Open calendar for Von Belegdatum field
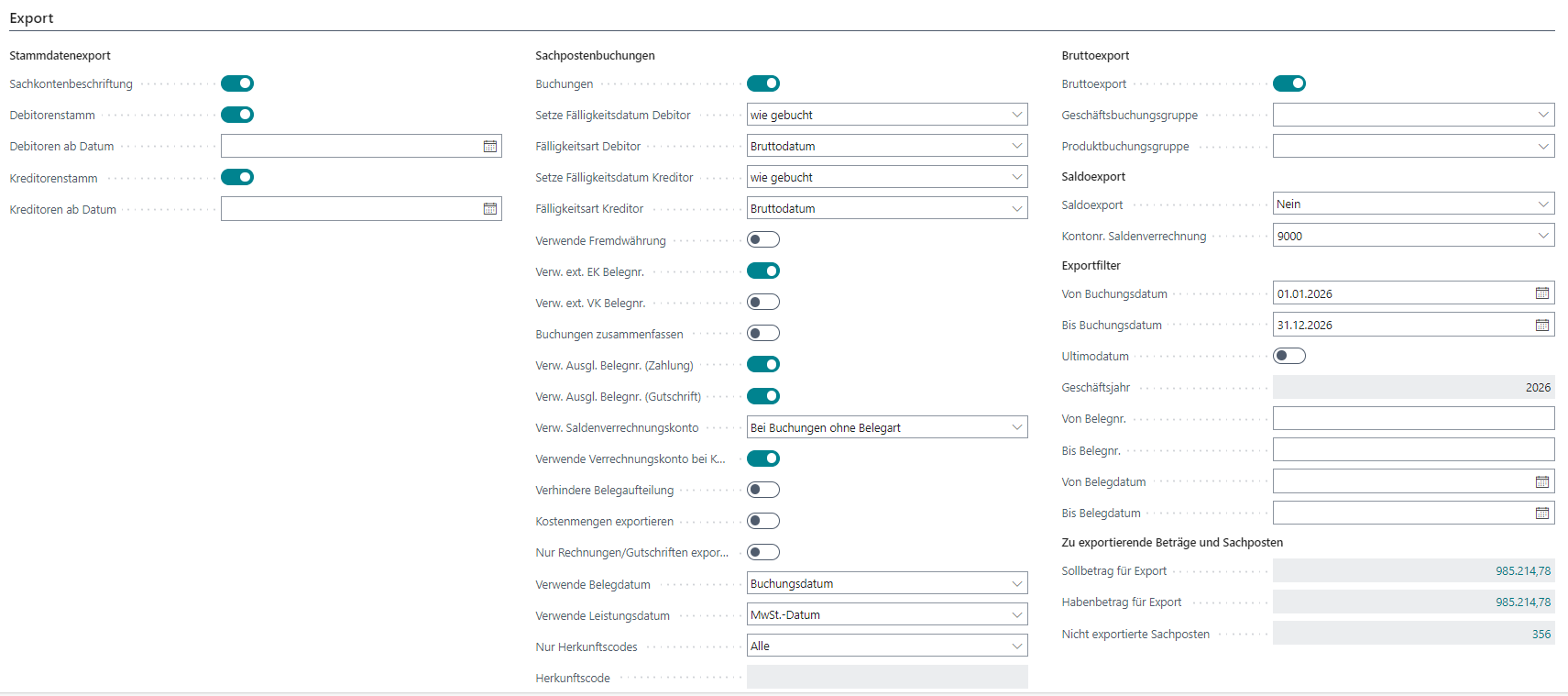This screenshot has height=696, width=1568. [1542, 482]
